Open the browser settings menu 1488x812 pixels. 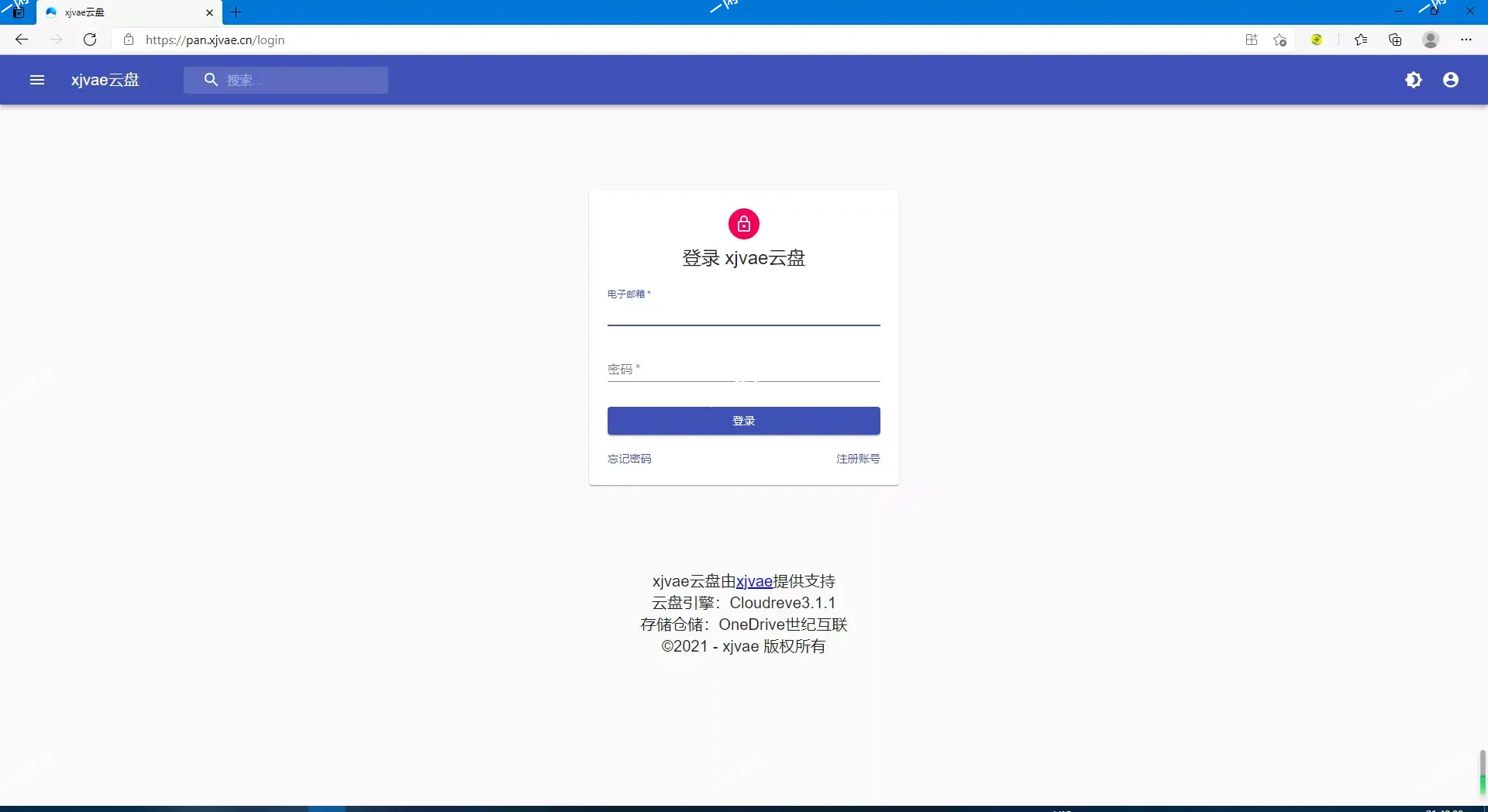(1466, 40)
